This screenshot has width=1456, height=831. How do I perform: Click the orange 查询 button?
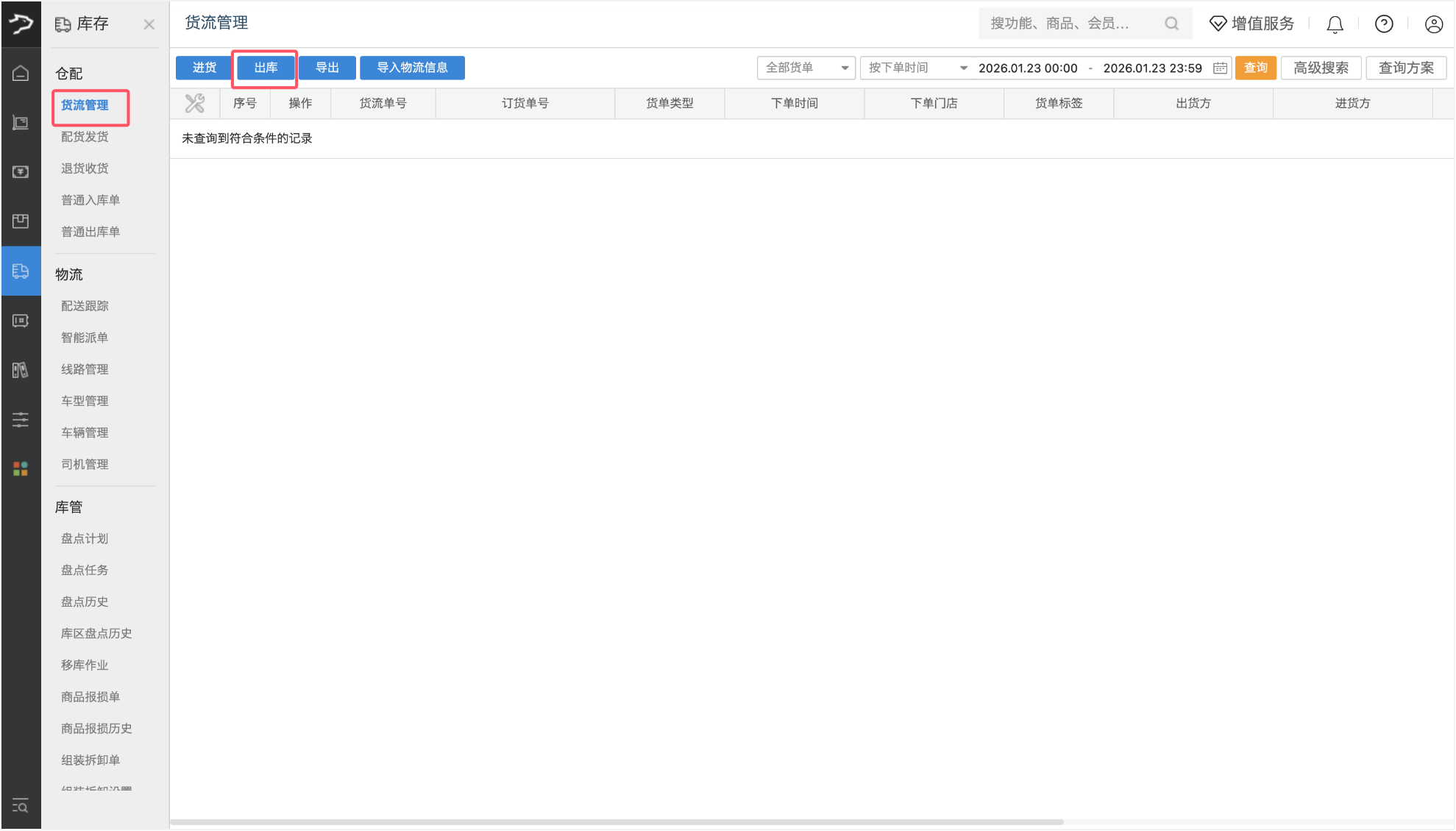1255,68
